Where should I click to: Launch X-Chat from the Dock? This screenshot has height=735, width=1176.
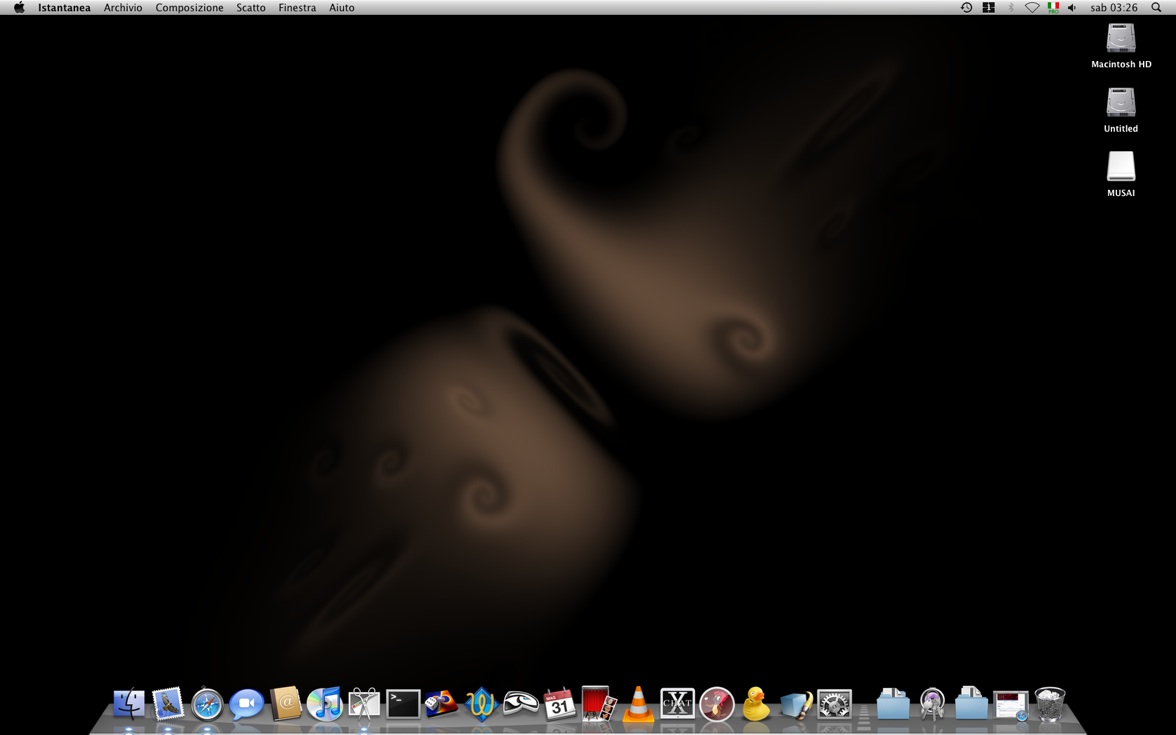tap(677, 704)
